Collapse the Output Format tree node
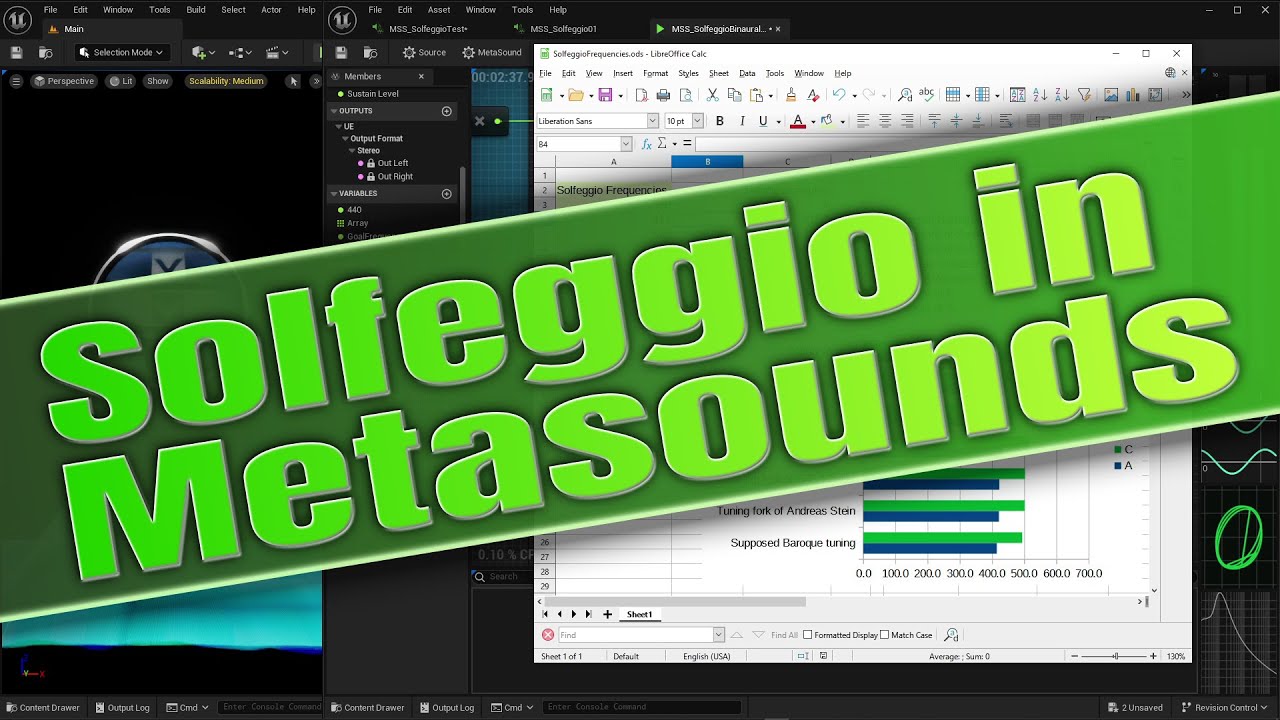 coord(345,139)
